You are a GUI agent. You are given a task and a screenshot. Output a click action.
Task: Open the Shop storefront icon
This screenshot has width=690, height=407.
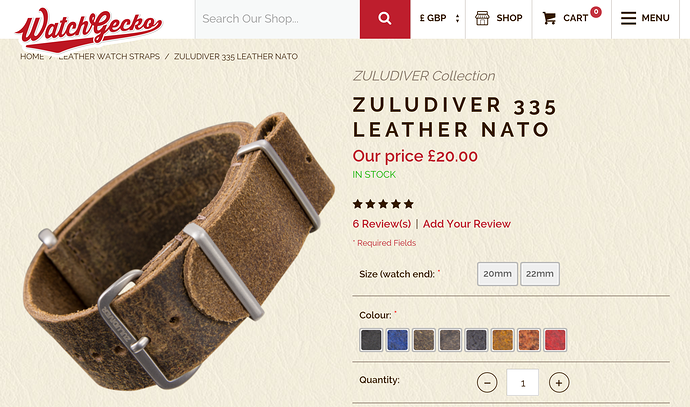point(482,18)
